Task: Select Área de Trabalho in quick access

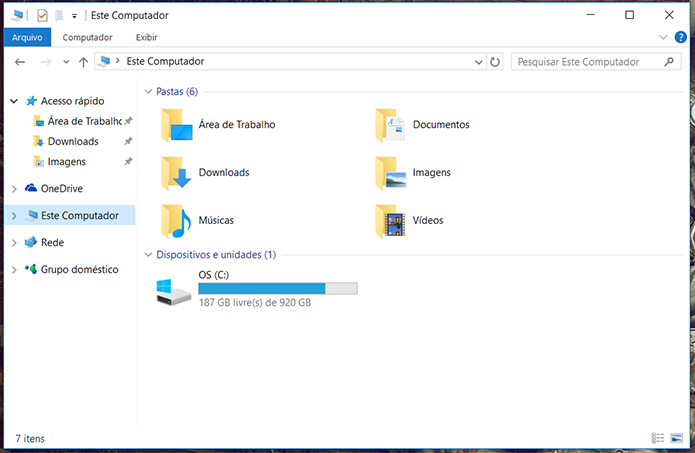Action: [85, 121]
